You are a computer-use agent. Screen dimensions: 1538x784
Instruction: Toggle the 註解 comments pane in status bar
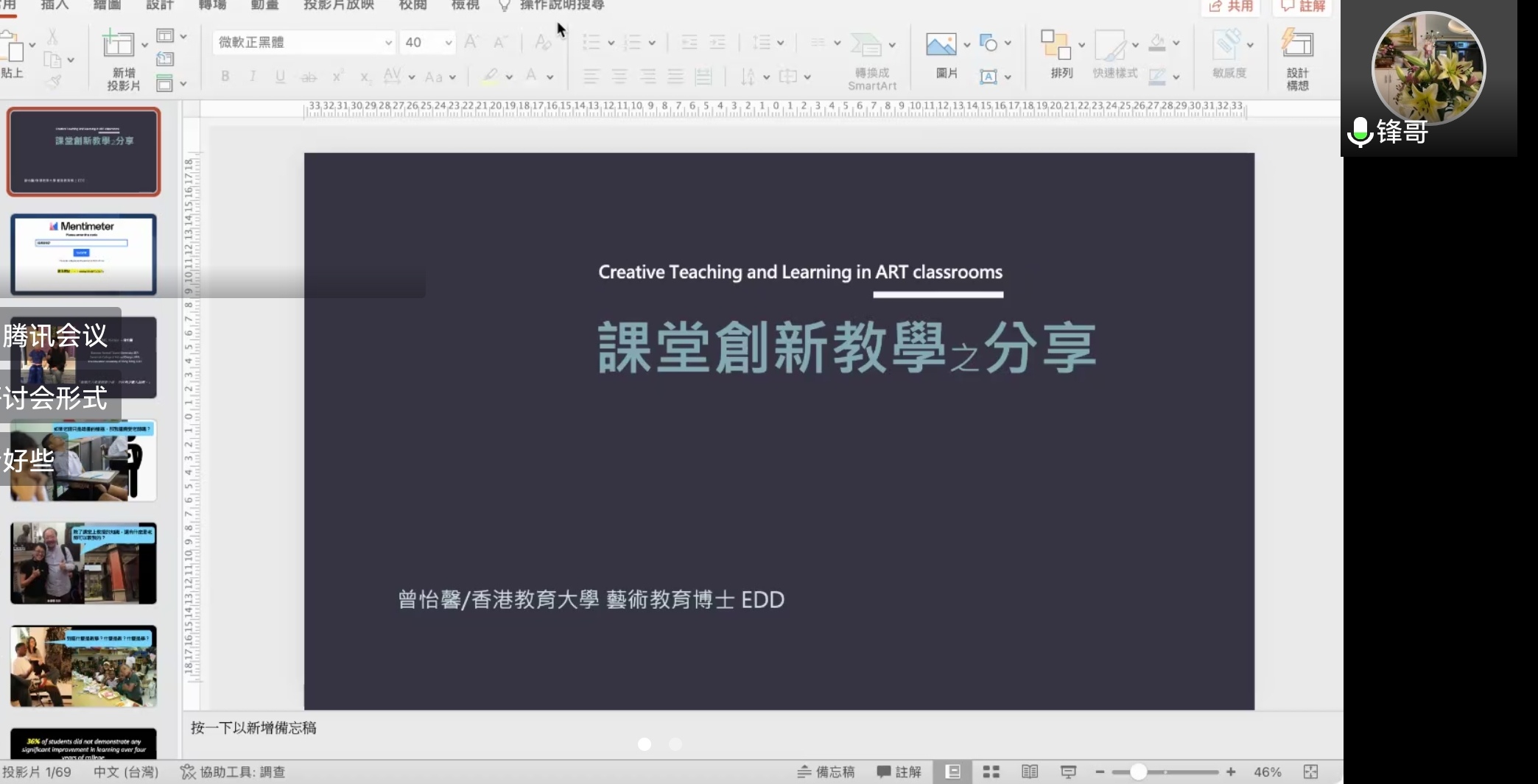click(x=899, y=771)
